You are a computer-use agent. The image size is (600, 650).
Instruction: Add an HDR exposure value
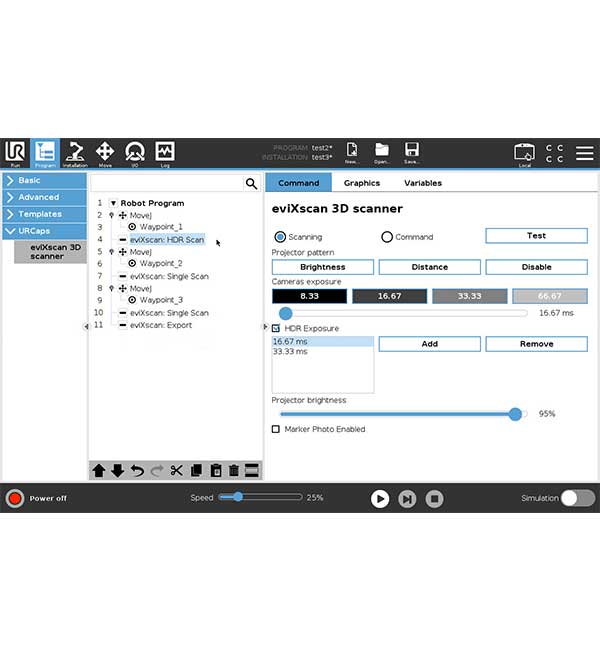click(x=430, y=344)
